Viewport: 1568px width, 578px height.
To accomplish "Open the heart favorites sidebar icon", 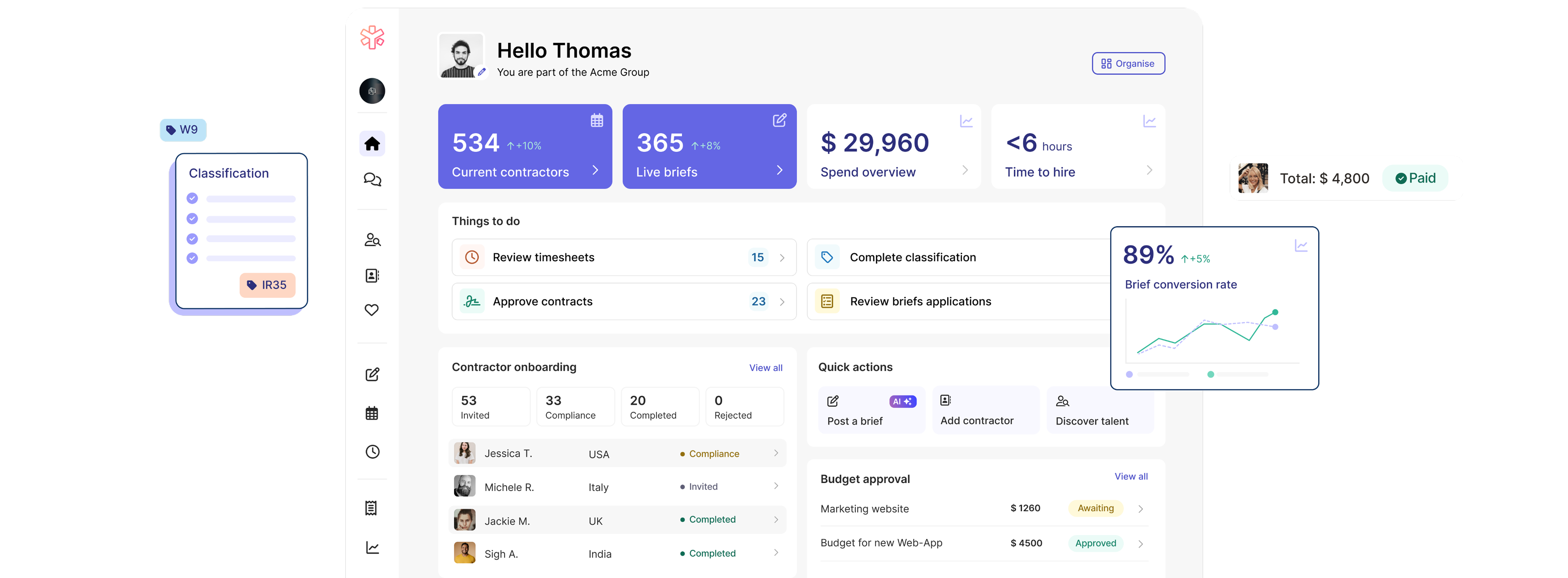I will pyautogui.click(x=372, y=310).
